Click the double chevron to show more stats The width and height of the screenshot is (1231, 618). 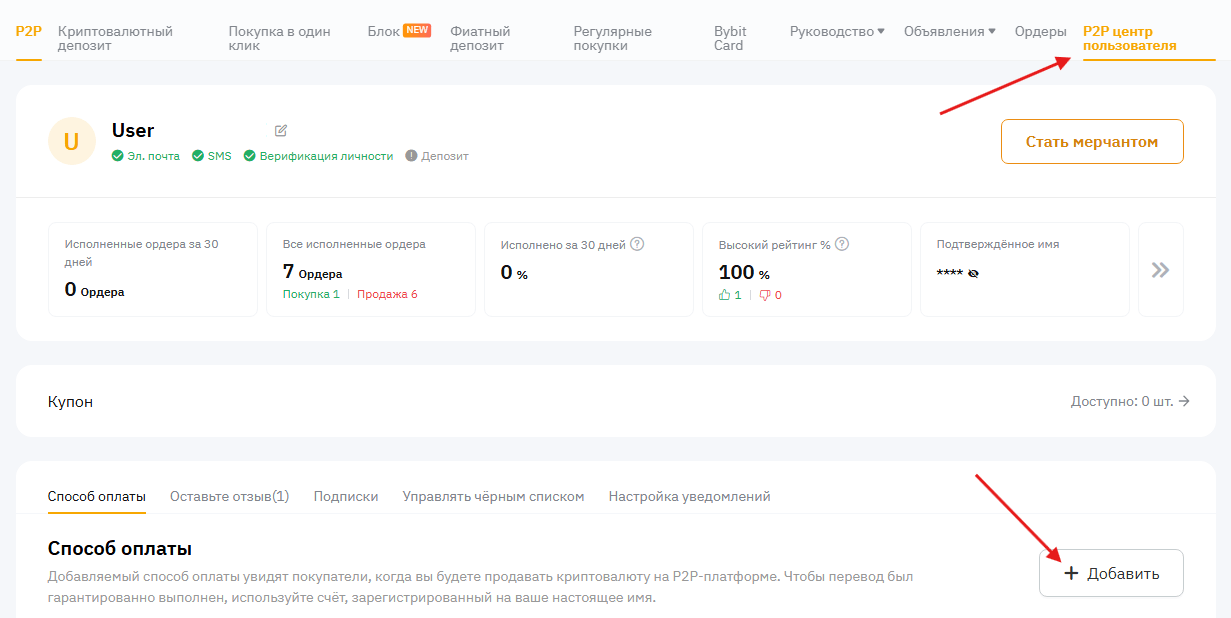(x=1160, y=270)
